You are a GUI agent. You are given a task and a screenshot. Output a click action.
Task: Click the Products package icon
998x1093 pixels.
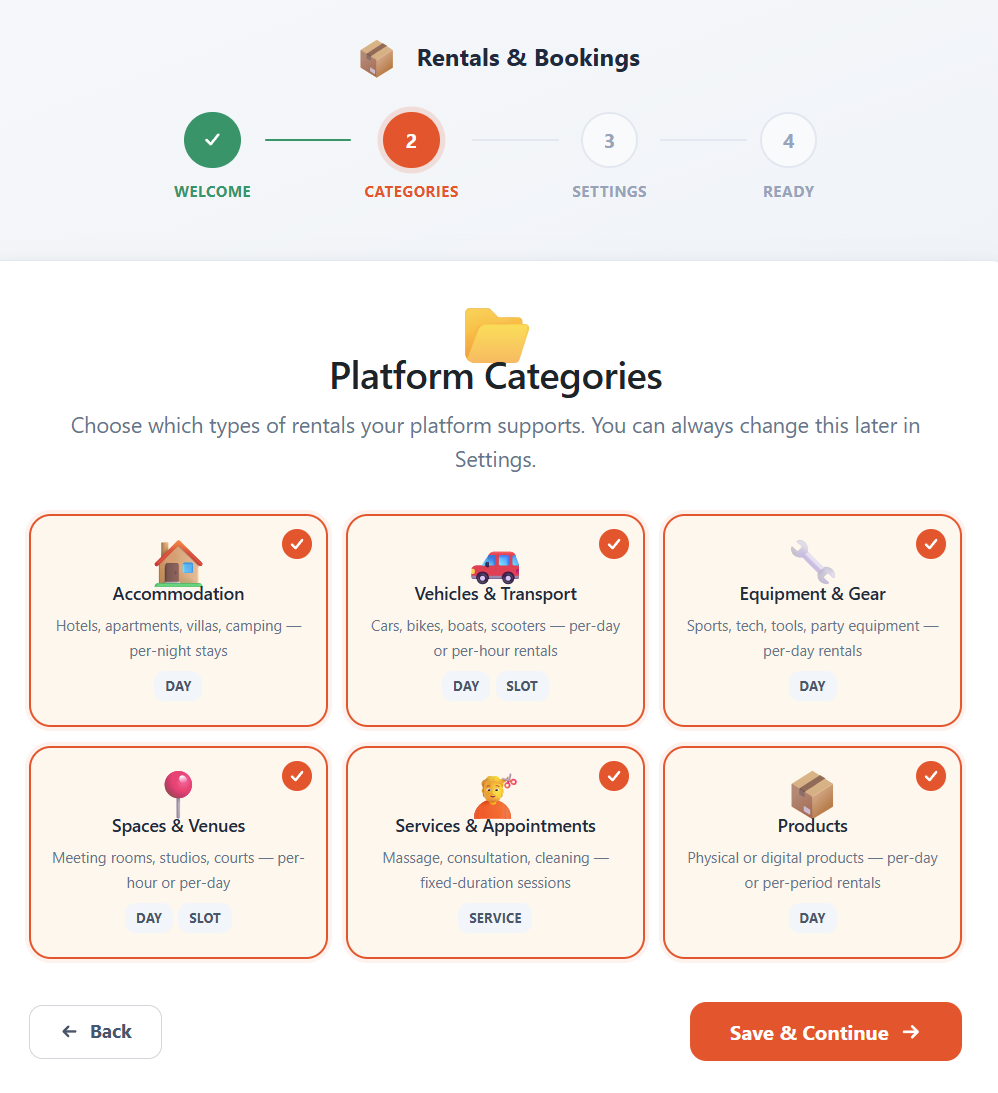[x=812, y=792]
